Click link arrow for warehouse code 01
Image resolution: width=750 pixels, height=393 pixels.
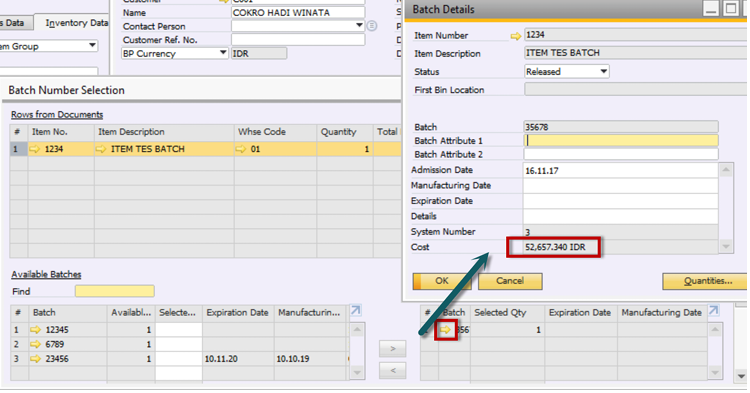pos(241,149)
